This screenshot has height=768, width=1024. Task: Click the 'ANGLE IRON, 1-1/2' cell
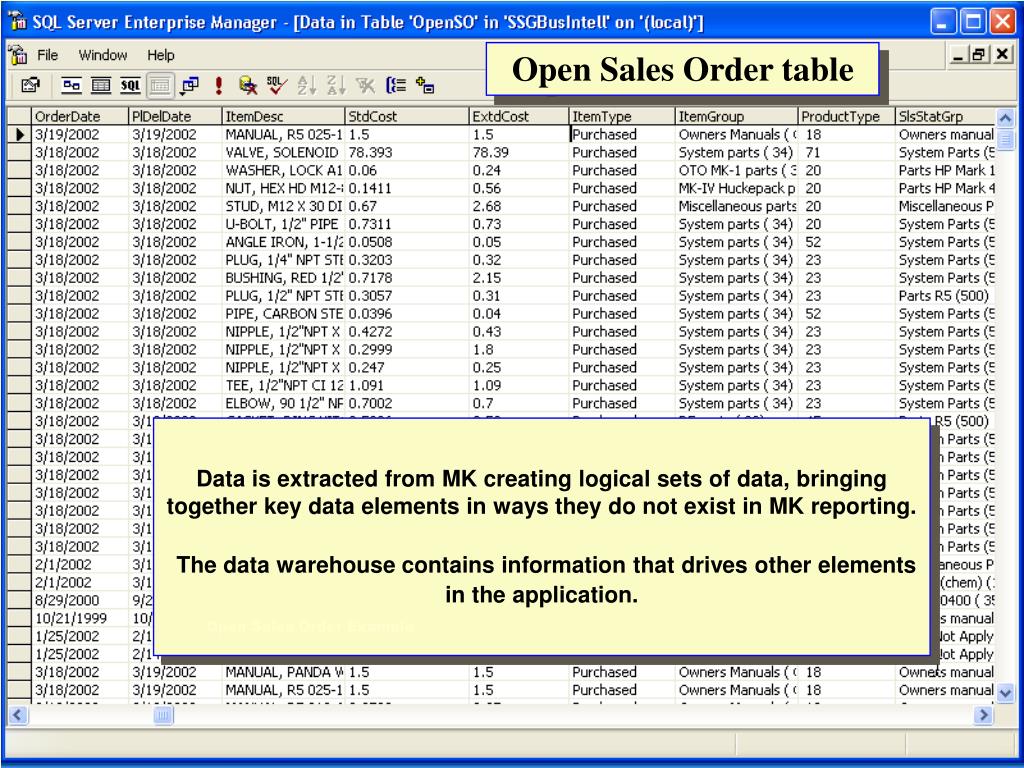[x=283, y=242]
